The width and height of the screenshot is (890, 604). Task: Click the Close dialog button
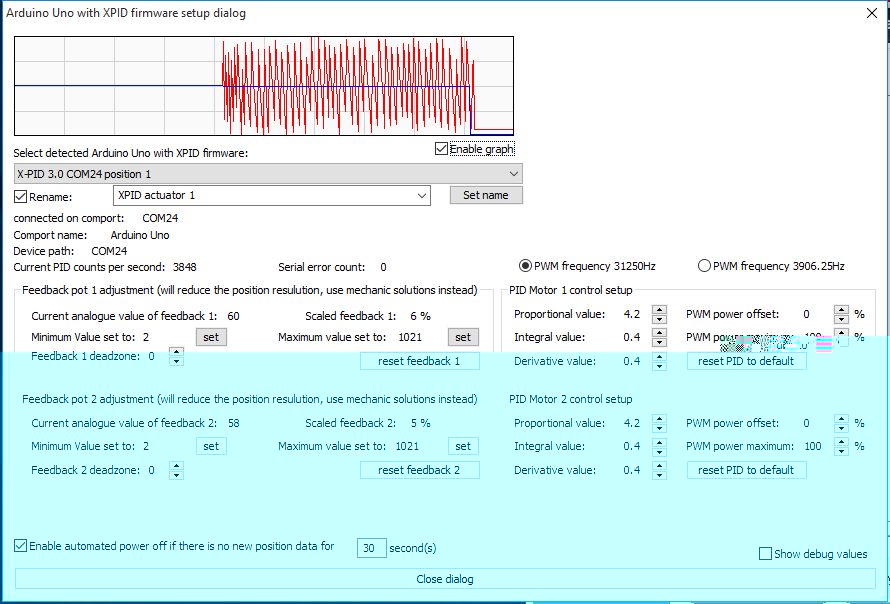click(x=445, y=579)
